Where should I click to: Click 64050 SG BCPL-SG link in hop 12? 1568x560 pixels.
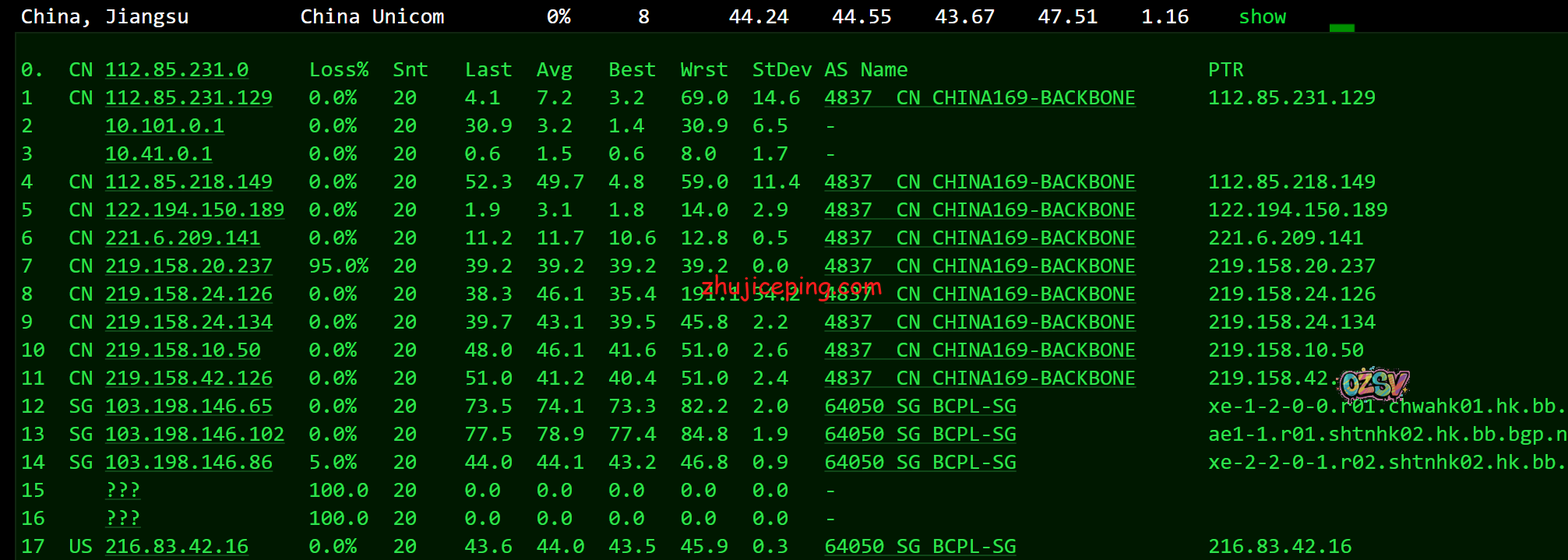click(x=920, y=407)
